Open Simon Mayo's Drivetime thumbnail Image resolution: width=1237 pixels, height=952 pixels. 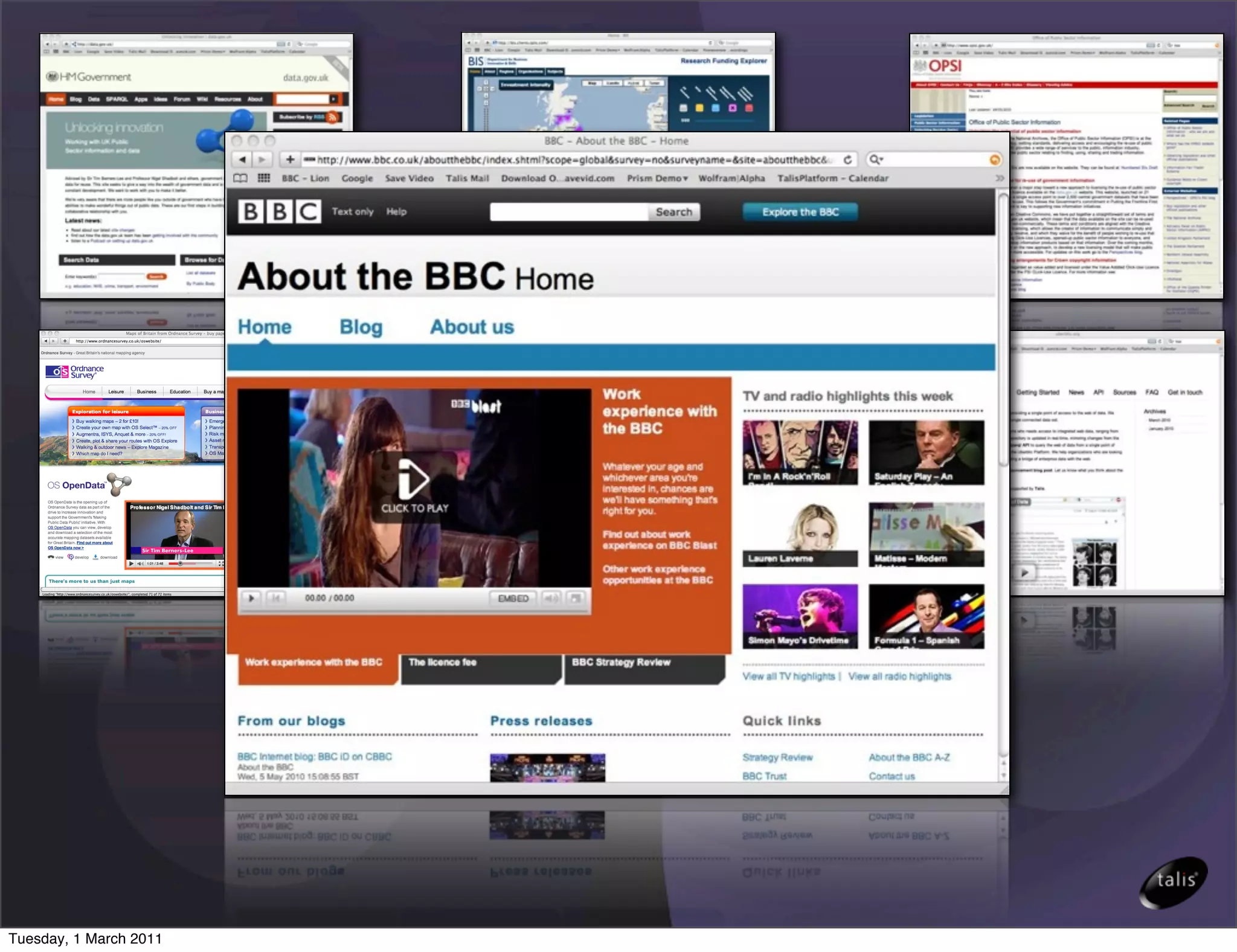pyautogui.click(x=800, y=616)
